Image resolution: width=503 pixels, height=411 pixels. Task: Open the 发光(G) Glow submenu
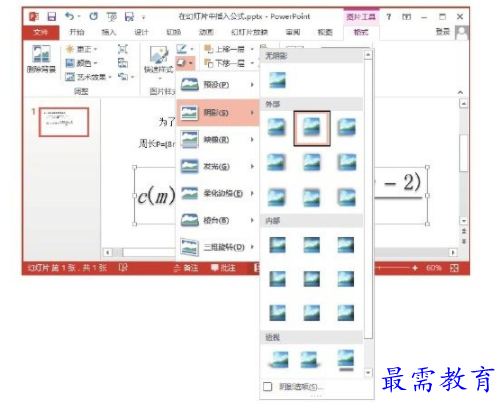click(218, 166)
